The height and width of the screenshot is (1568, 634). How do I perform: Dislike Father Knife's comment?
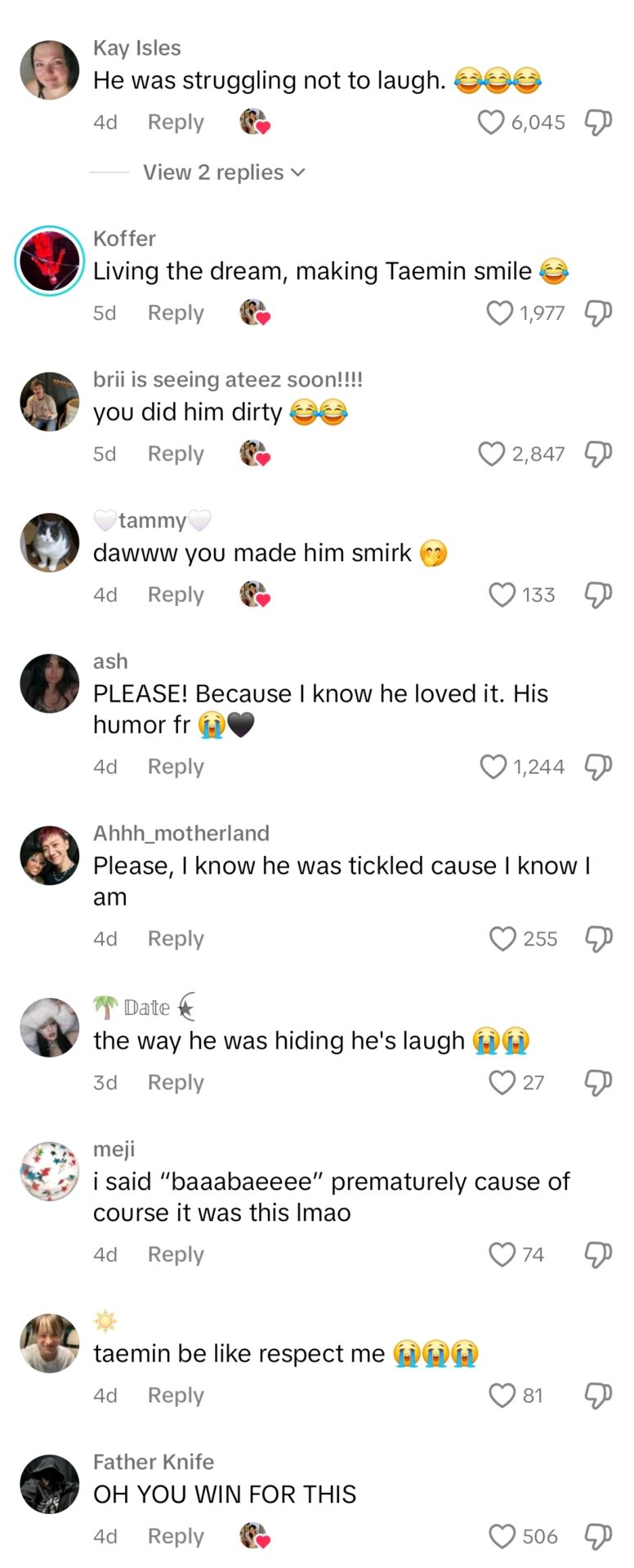click(597, 1536)
